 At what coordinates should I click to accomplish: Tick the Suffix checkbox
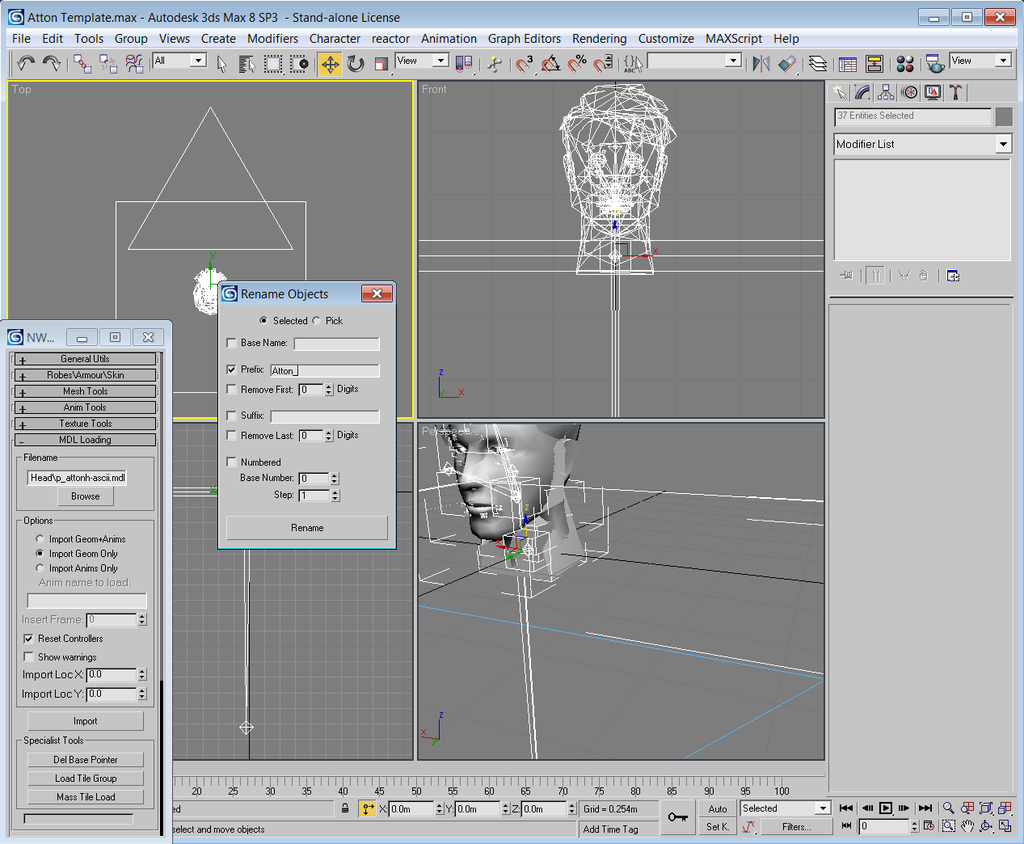(x=231, y=415)
